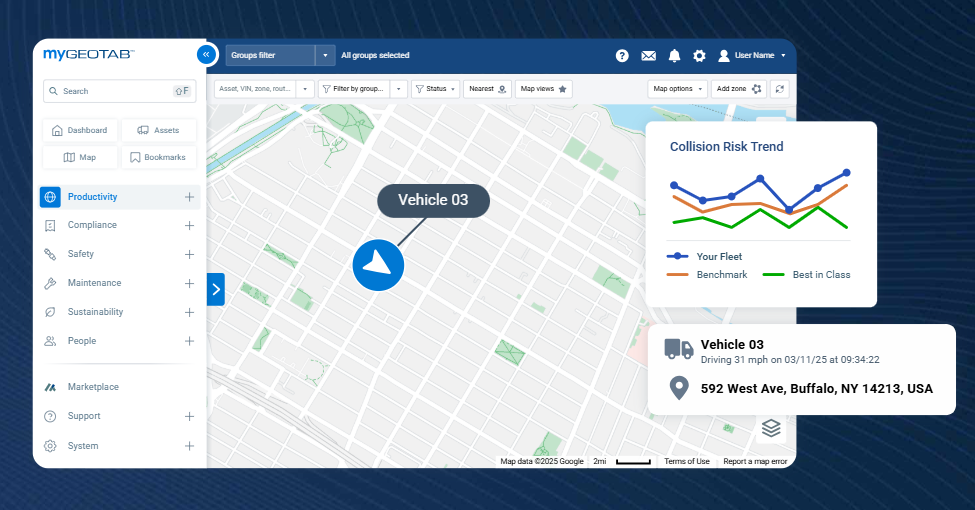The image size is (975, 510).
Task: Expand Productivity with its plus icon
Action: [190, 197]
